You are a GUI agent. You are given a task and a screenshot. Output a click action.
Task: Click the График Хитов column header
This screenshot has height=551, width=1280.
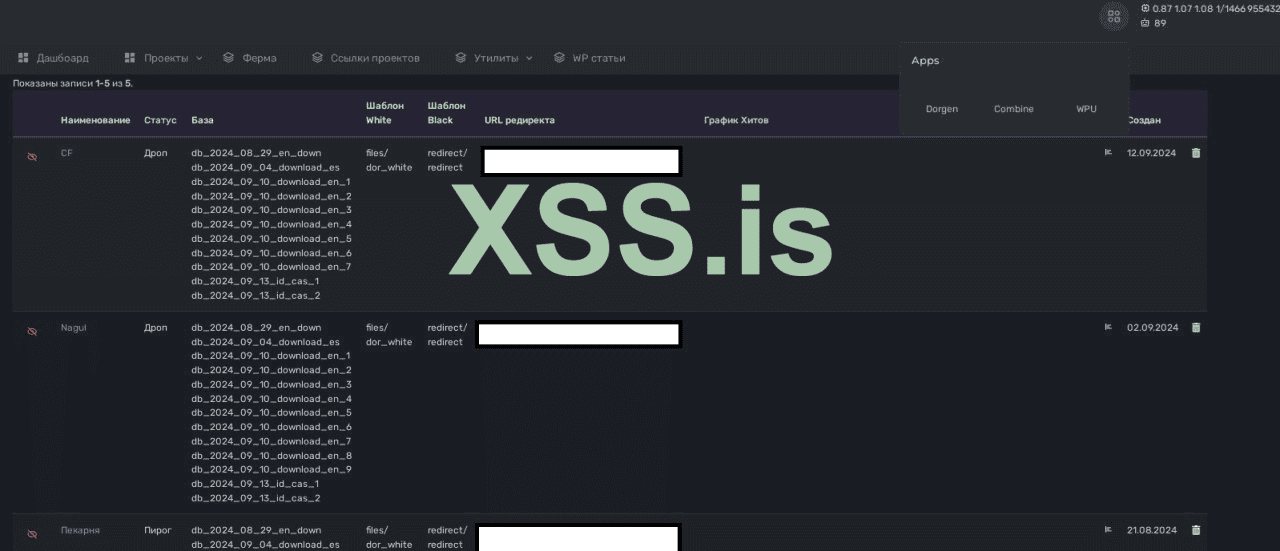coord(736,120)
